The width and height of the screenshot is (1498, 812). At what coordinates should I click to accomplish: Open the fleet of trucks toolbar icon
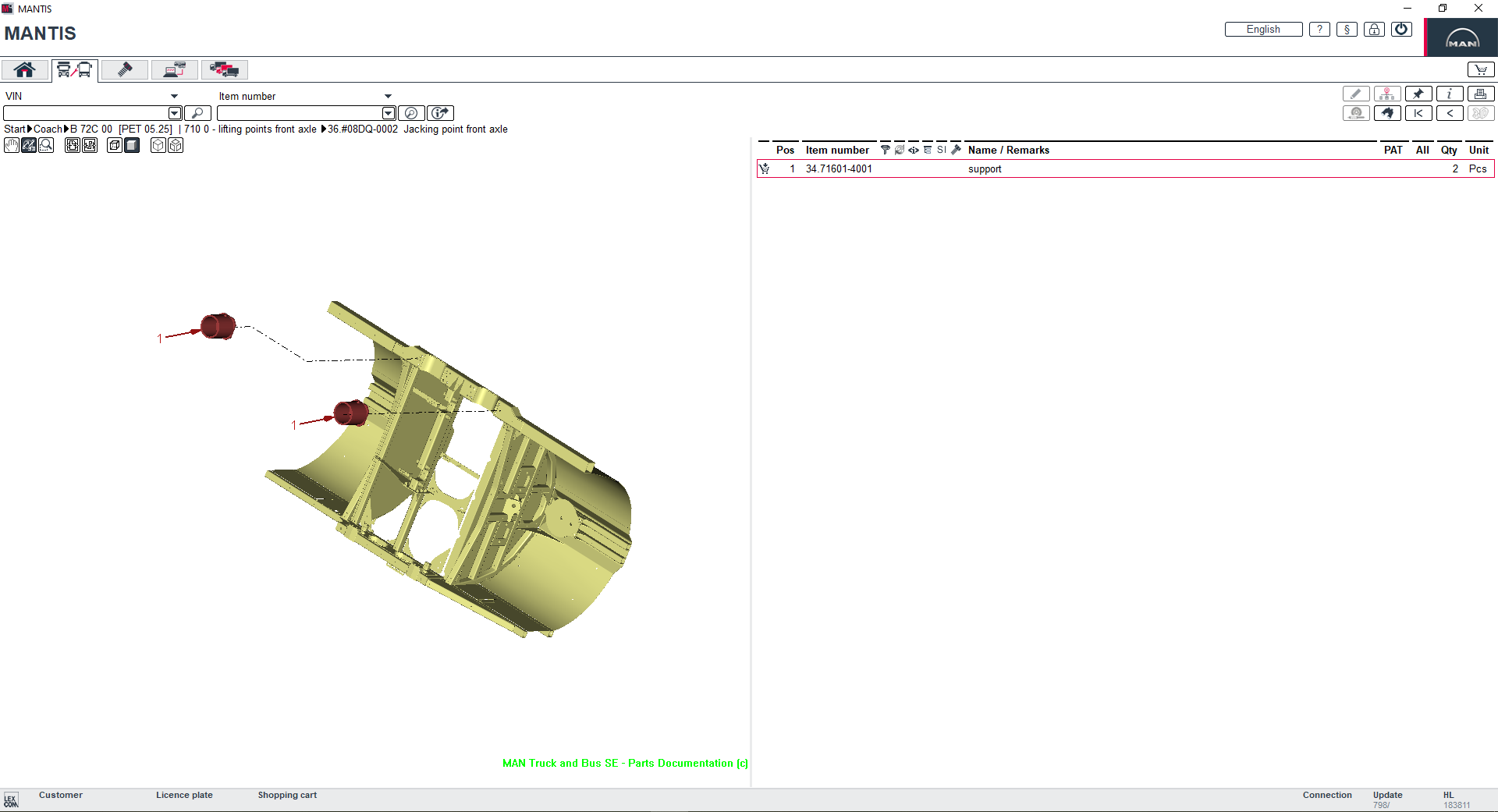coord(224,69)
